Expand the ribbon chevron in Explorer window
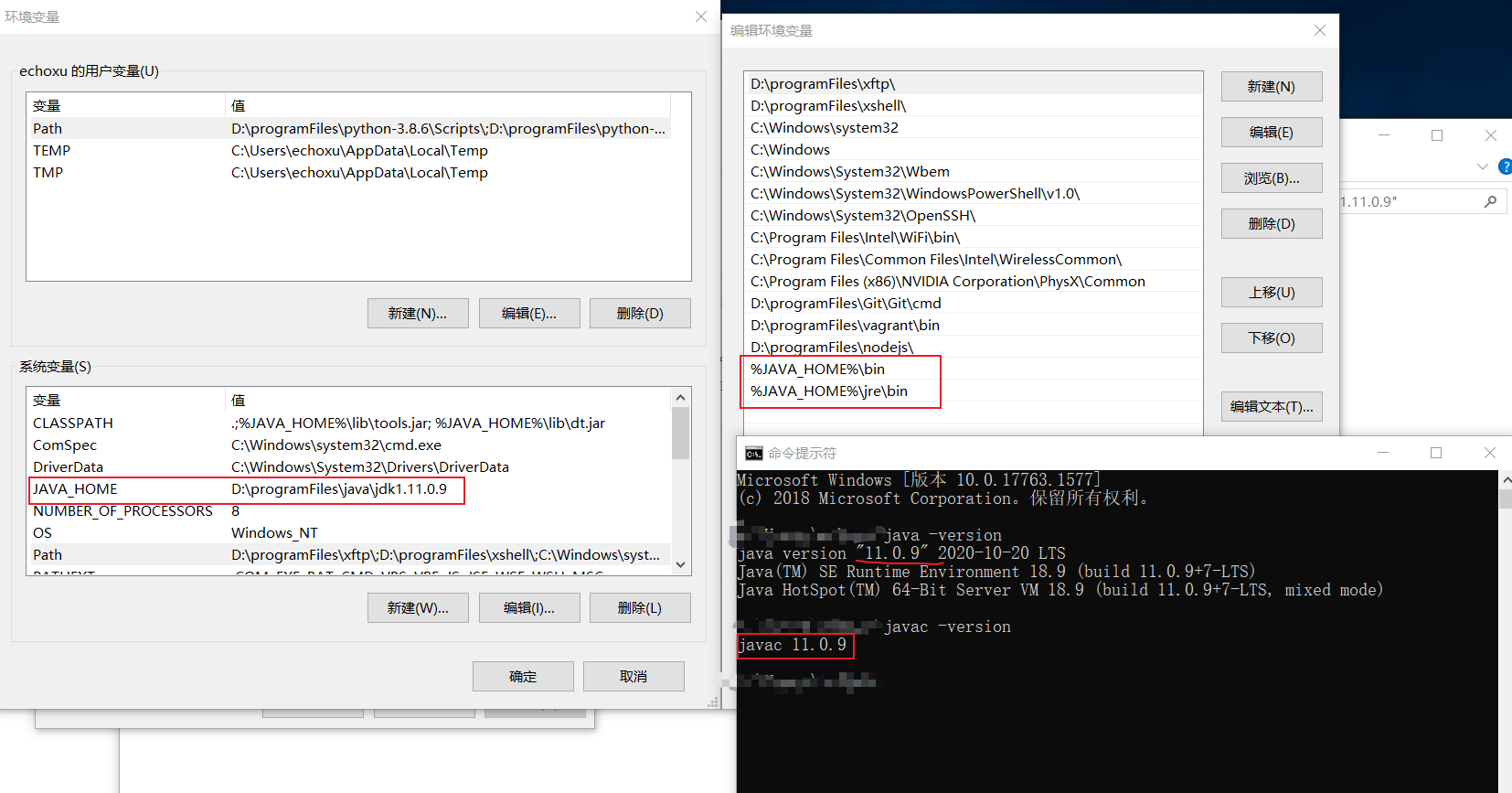The image size is (1512, 793). (x=1482, y=166)
